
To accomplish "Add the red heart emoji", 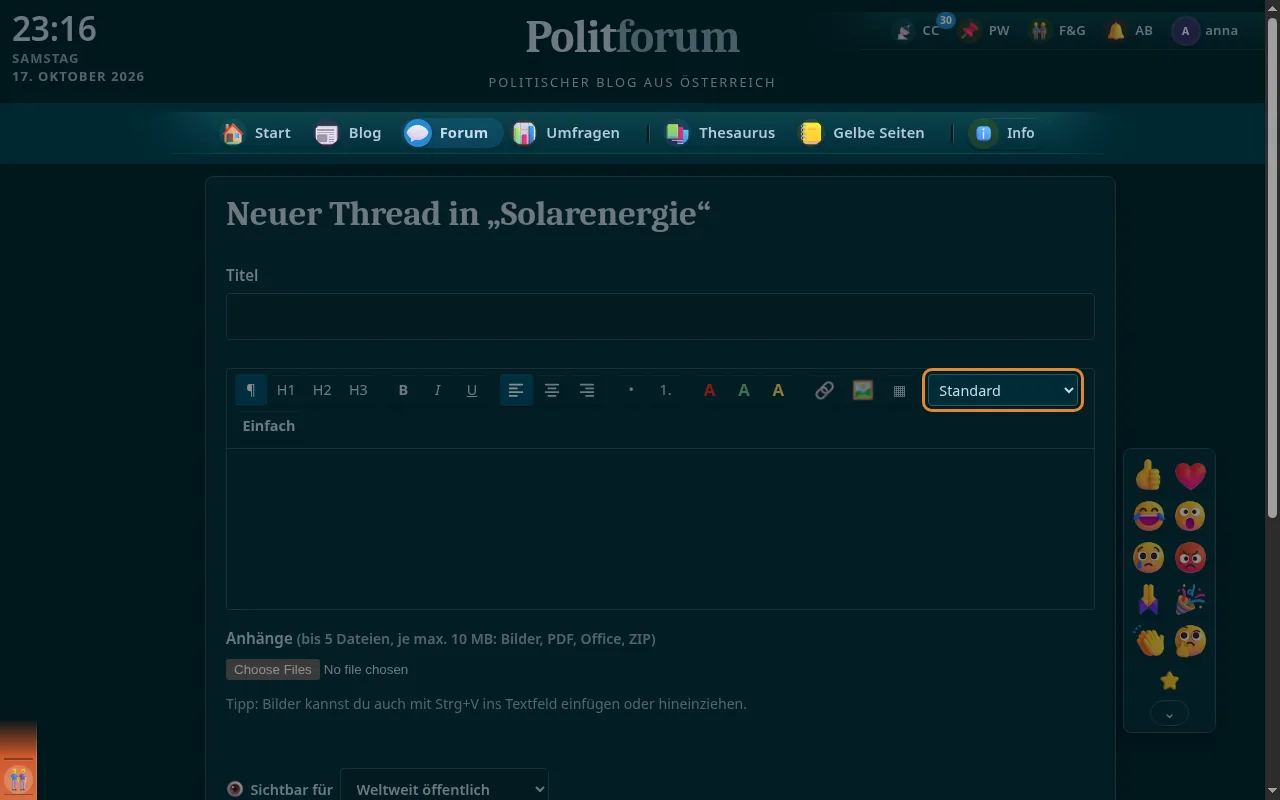I will point(1190,475).
